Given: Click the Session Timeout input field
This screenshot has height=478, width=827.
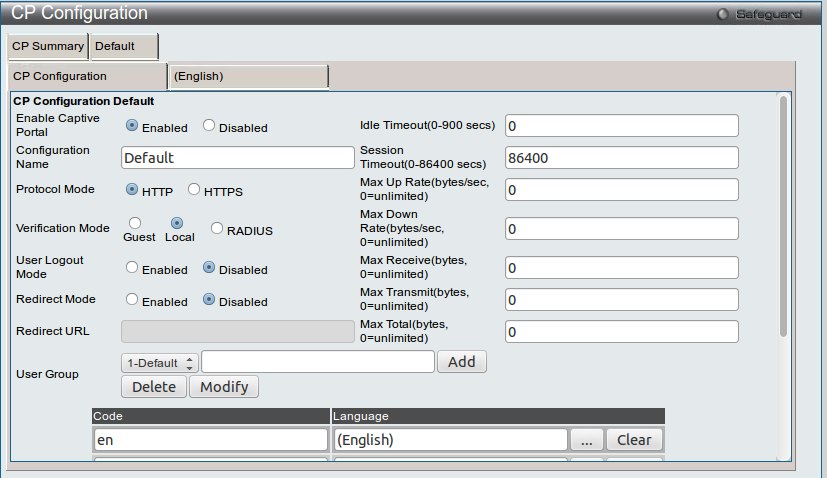Looking at the screenshot, I should (x=621, y=158).
